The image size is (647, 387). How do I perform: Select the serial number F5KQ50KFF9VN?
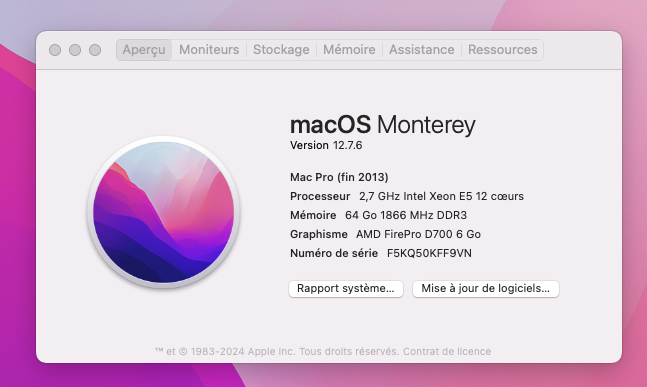(429, 253)
